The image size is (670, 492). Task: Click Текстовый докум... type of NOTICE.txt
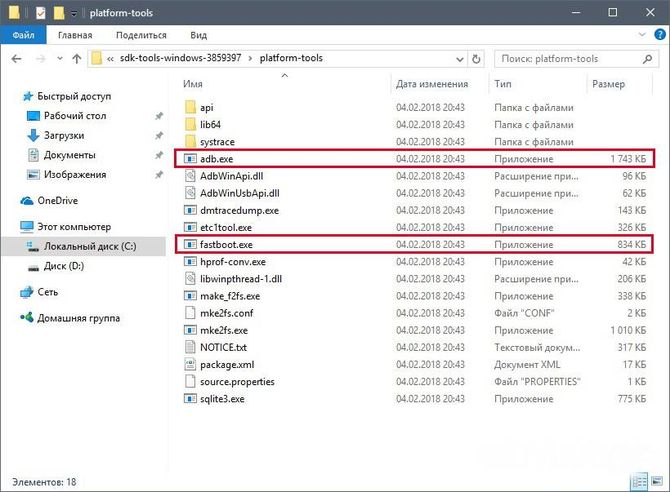tap(537, 348)
